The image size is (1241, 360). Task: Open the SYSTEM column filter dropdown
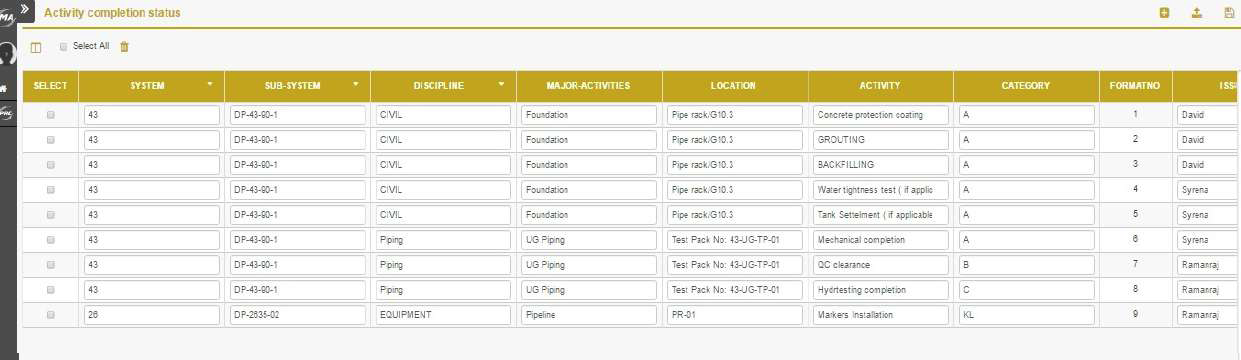(210, 85)
